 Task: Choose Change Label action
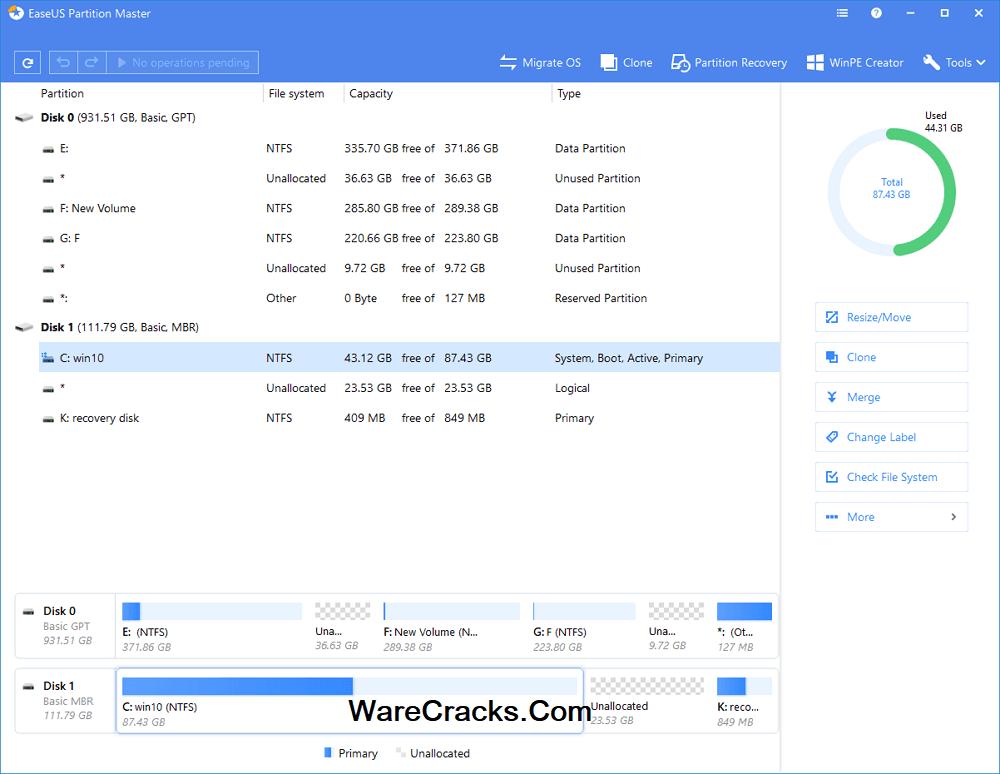pyautogui.click(x=891, y=437)
